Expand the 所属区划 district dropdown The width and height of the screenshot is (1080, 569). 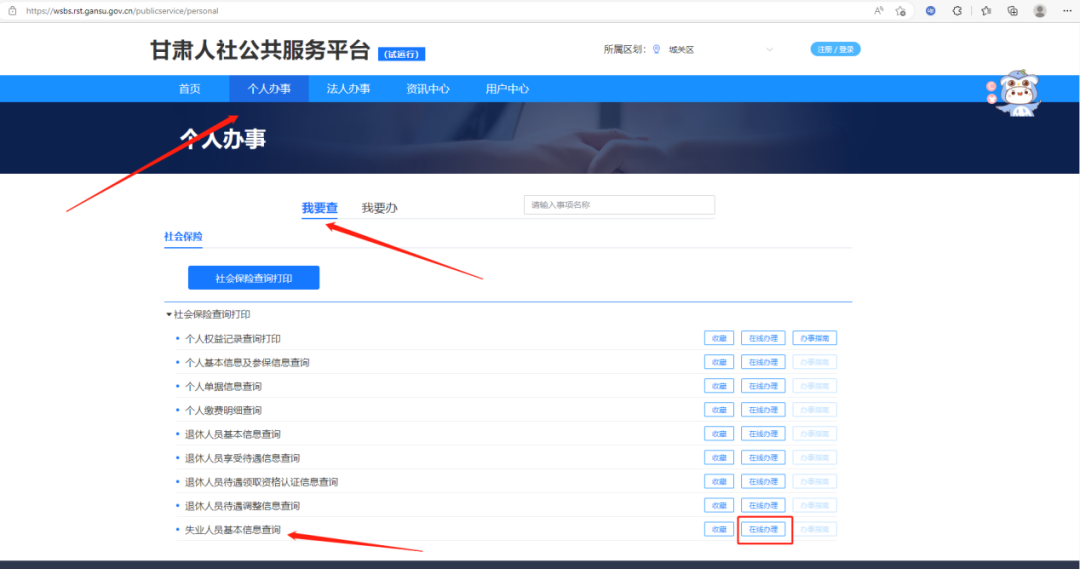pos(769,49)
